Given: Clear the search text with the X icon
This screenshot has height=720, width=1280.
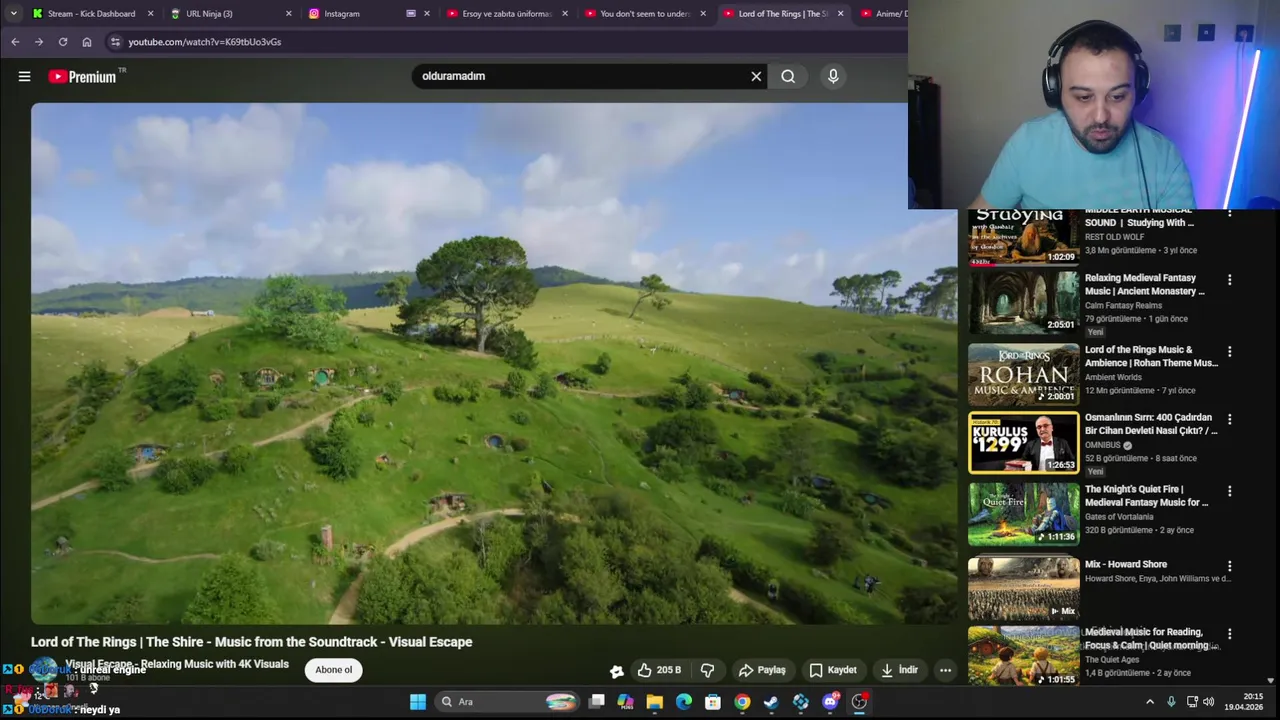Looking at the screenshot, I should 756,76.
